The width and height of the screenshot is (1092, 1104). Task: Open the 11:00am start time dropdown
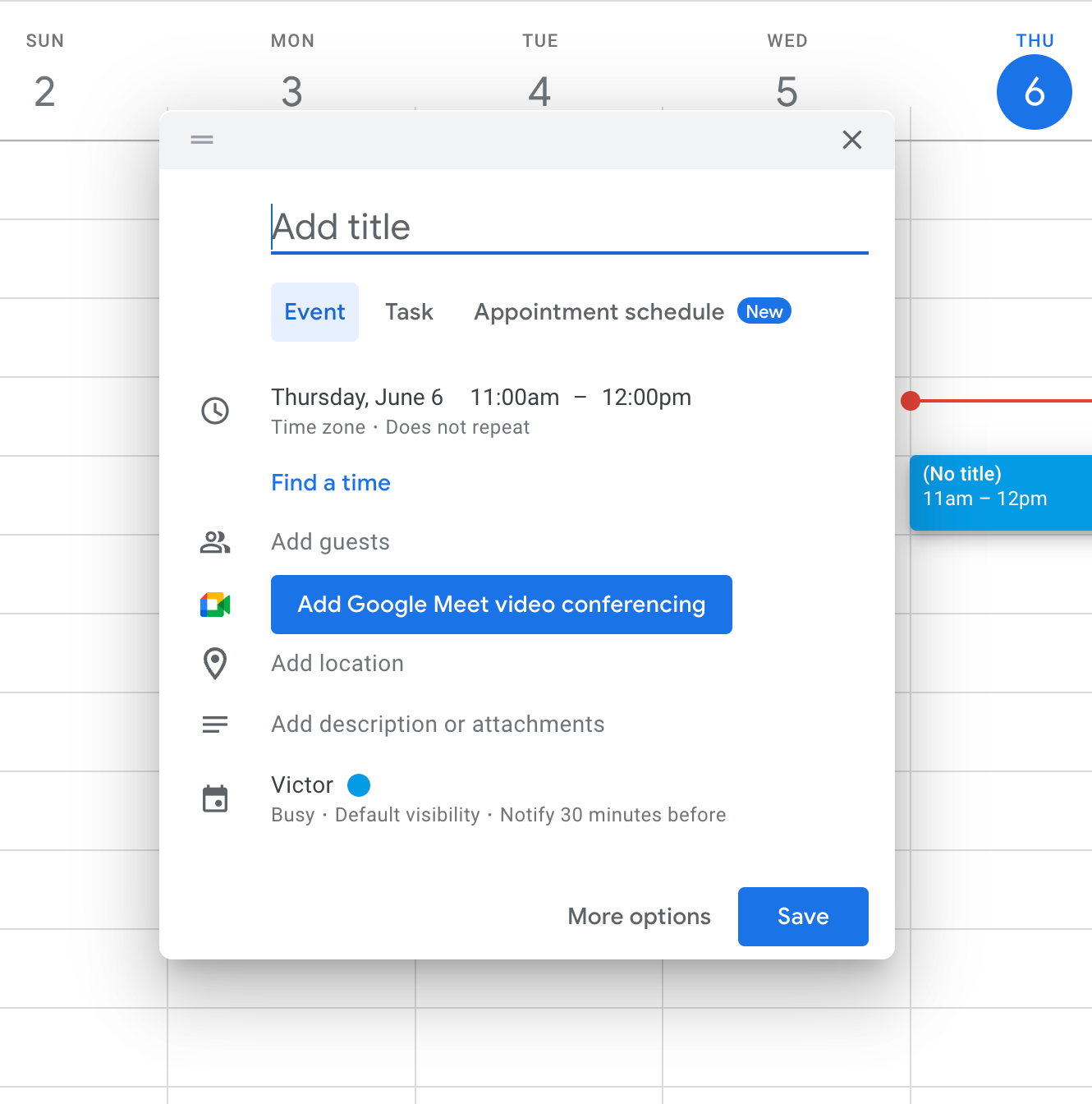coord(515,398)
